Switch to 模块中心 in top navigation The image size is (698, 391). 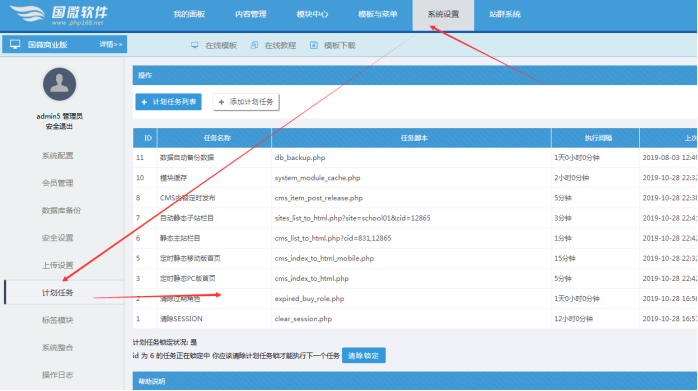(x=312, y=15)
